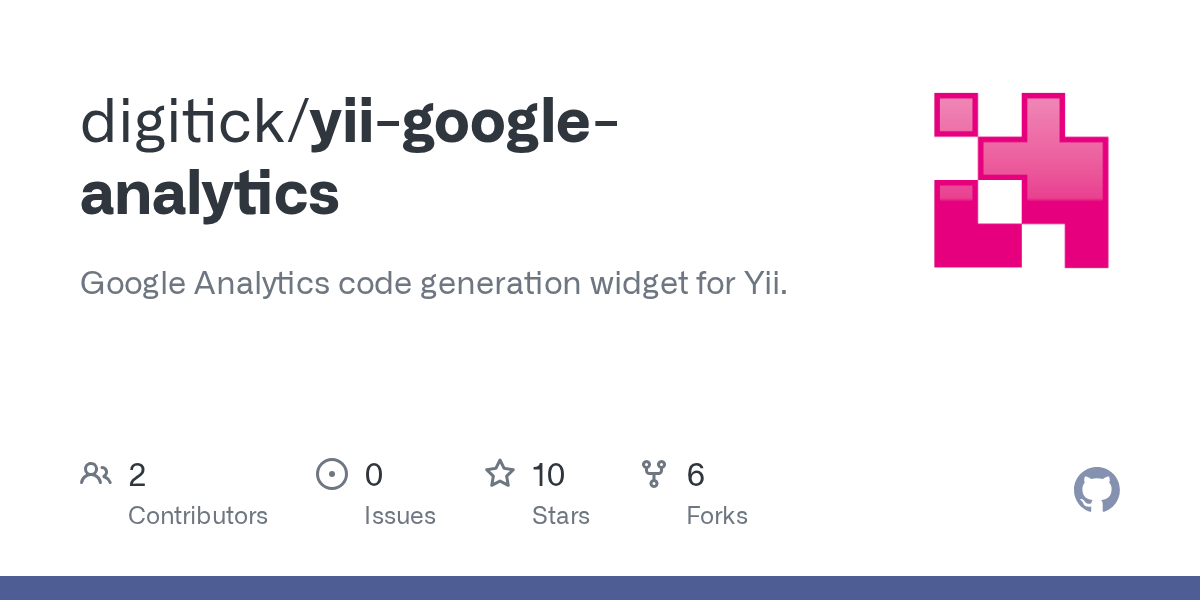Viewport: 1200px width, 600px height.
Task: Click the word "Yii." in the description
Action: point(765,284)
